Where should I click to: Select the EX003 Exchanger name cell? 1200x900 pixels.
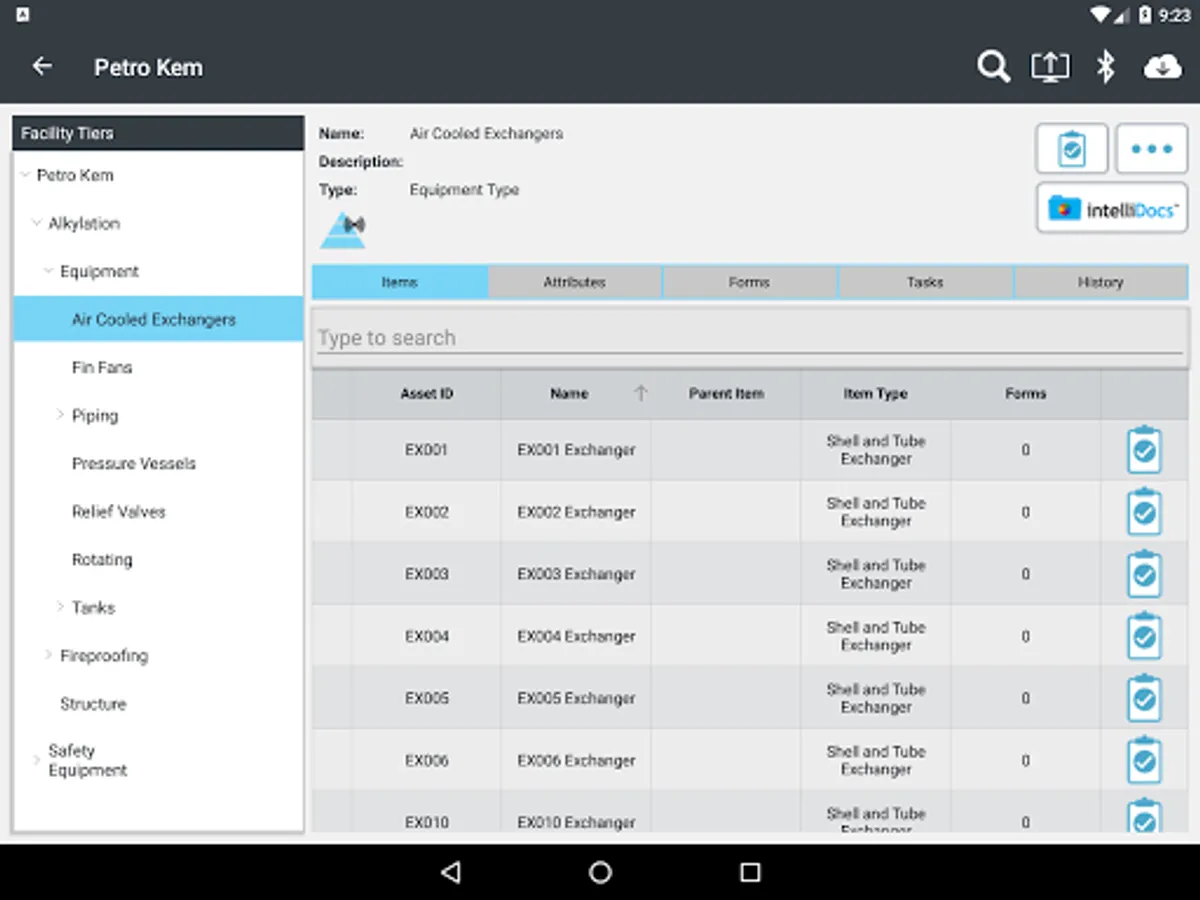tap(576, 574)
